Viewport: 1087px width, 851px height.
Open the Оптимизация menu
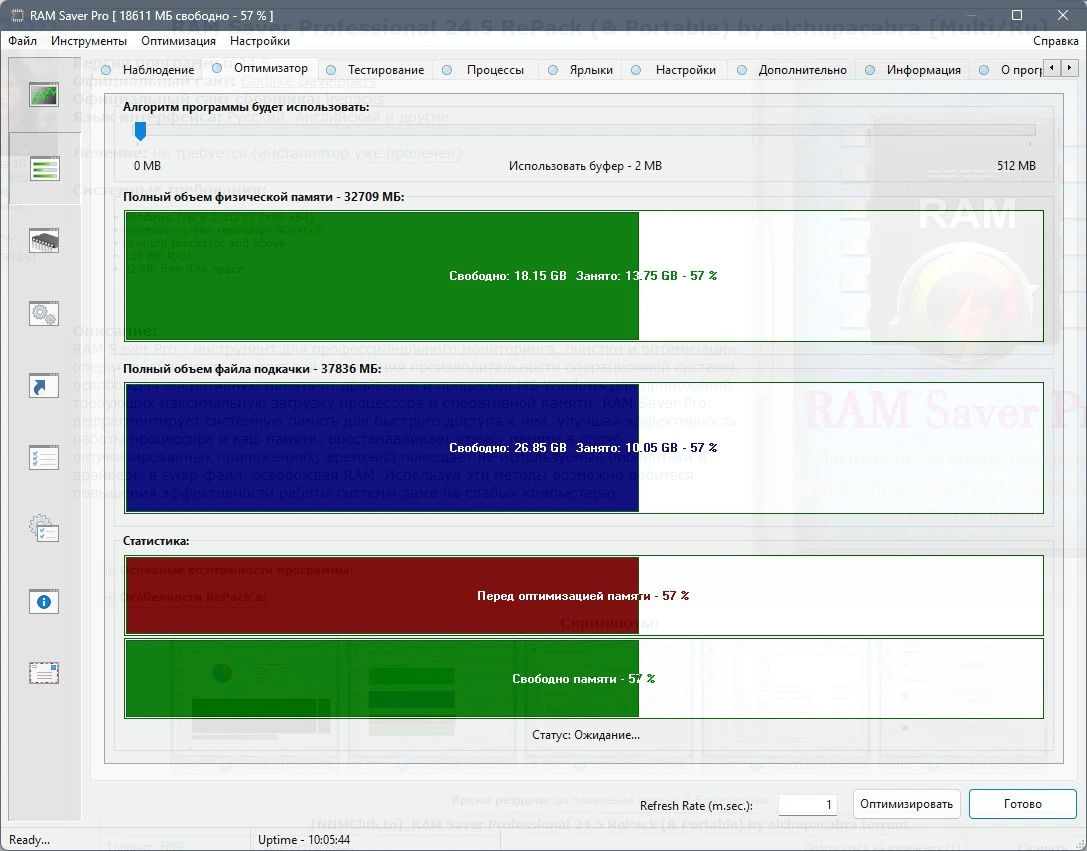(178, 41)
